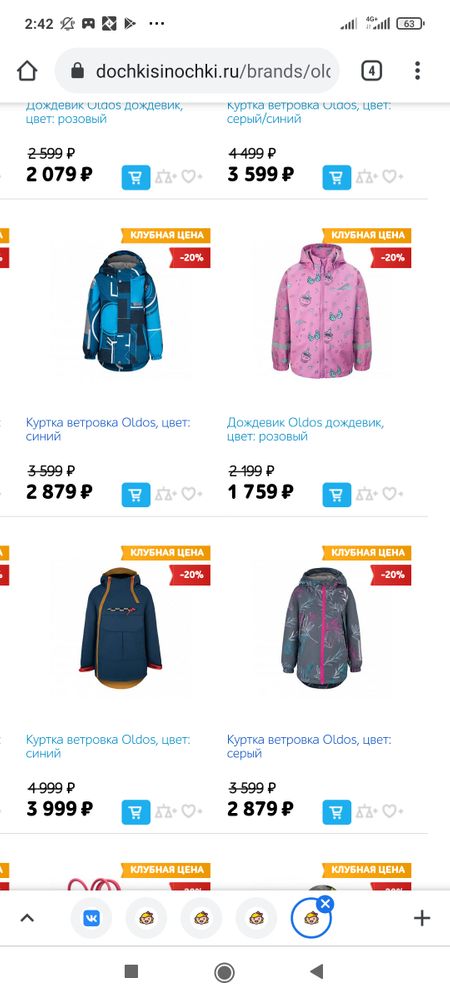
Task: Open link "Куртка ветровка Oldos, цвет: серый"
Action: [x=309, y=746]
